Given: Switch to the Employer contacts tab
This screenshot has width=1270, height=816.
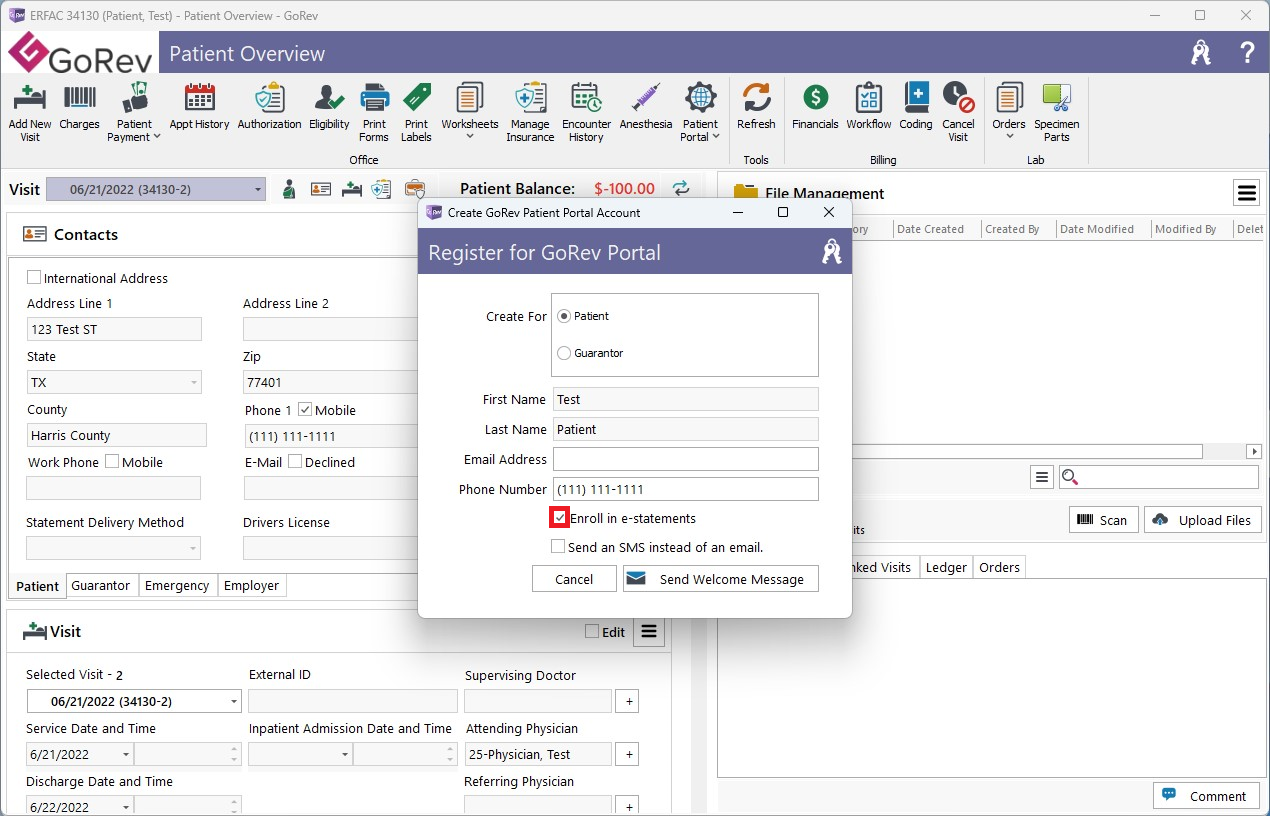Looking at the screenshot, I should pos(251,586).
